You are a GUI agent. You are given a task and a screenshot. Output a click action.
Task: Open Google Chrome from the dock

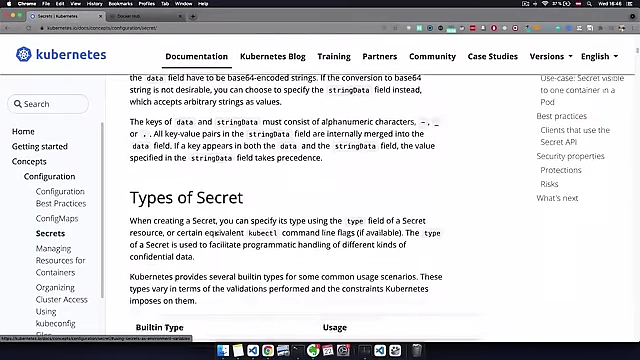[268, 350]
